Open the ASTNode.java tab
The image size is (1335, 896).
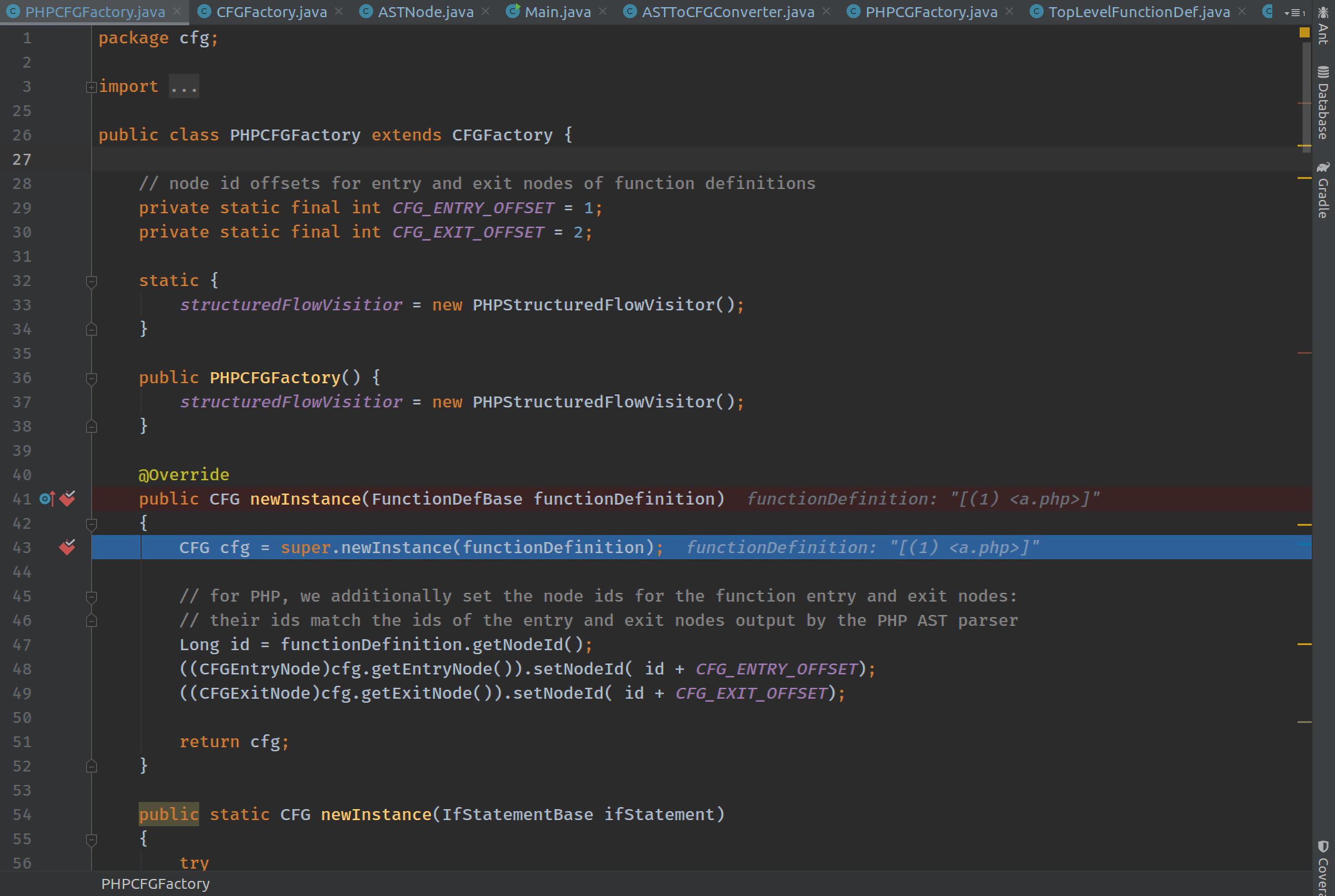[x=426, y=12]
